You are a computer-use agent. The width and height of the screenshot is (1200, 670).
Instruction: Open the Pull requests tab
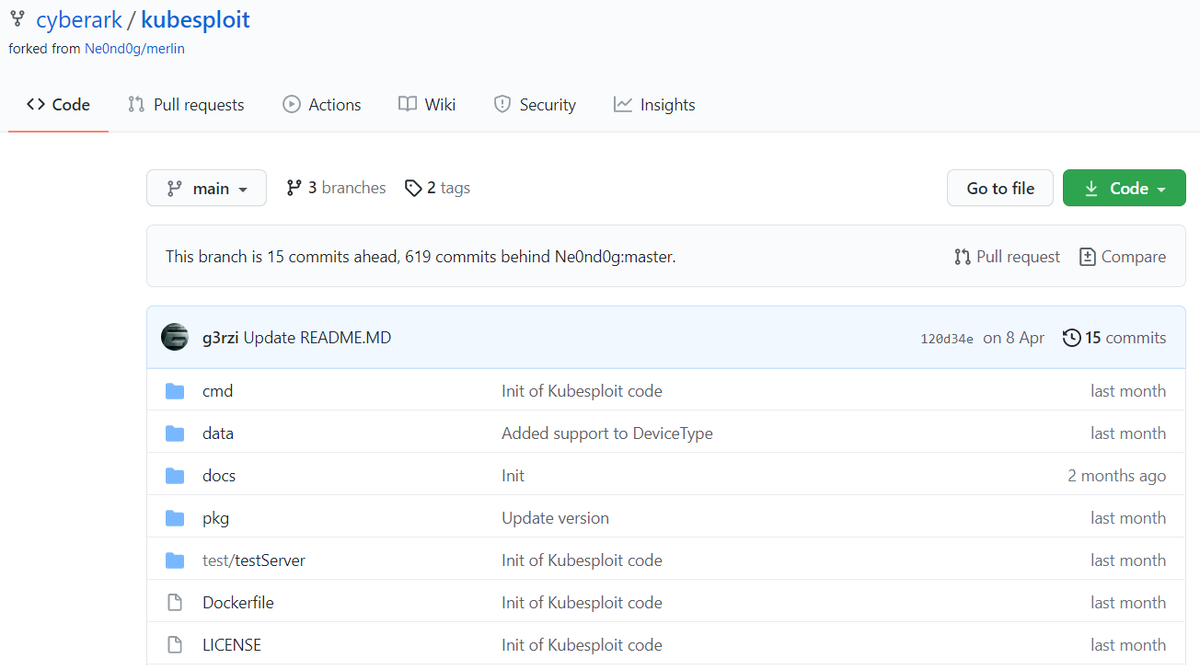[186, 105]
